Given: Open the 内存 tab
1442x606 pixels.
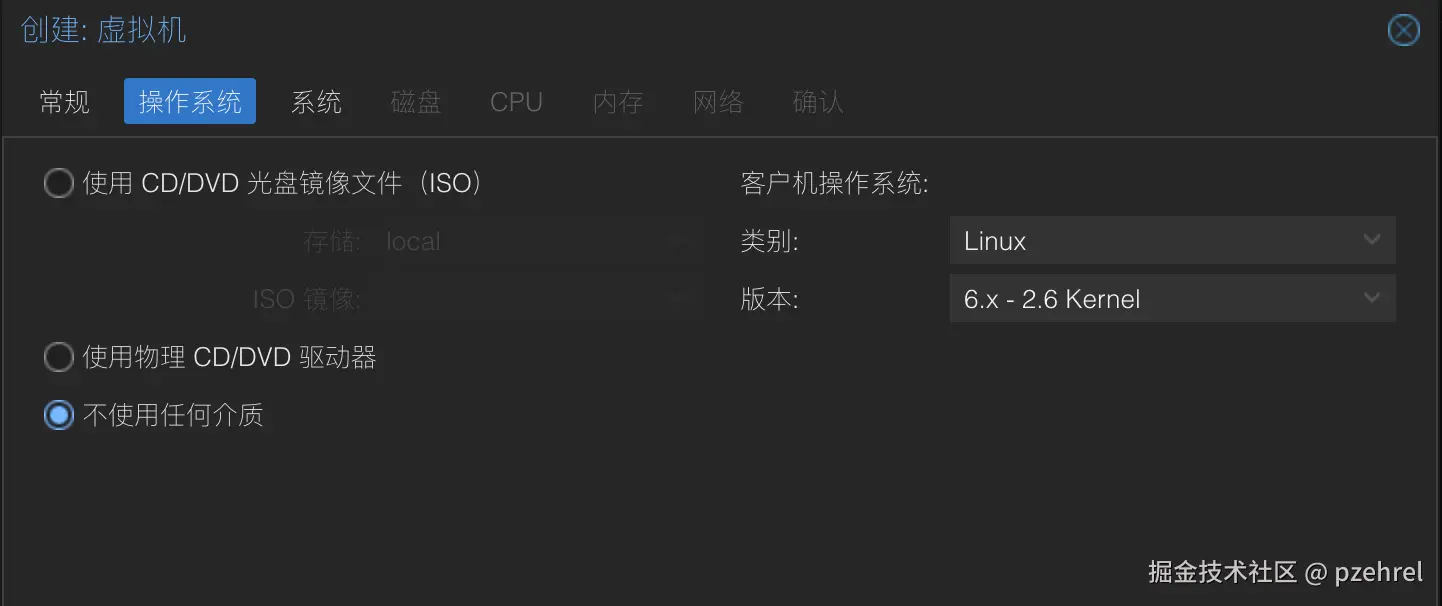Looking at the screenshot, I should [617, 101].
